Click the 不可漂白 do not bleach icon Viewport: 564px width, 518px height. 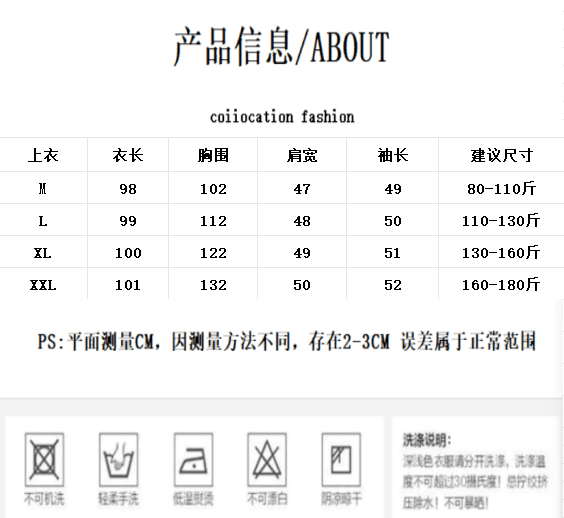coord(267,459)
